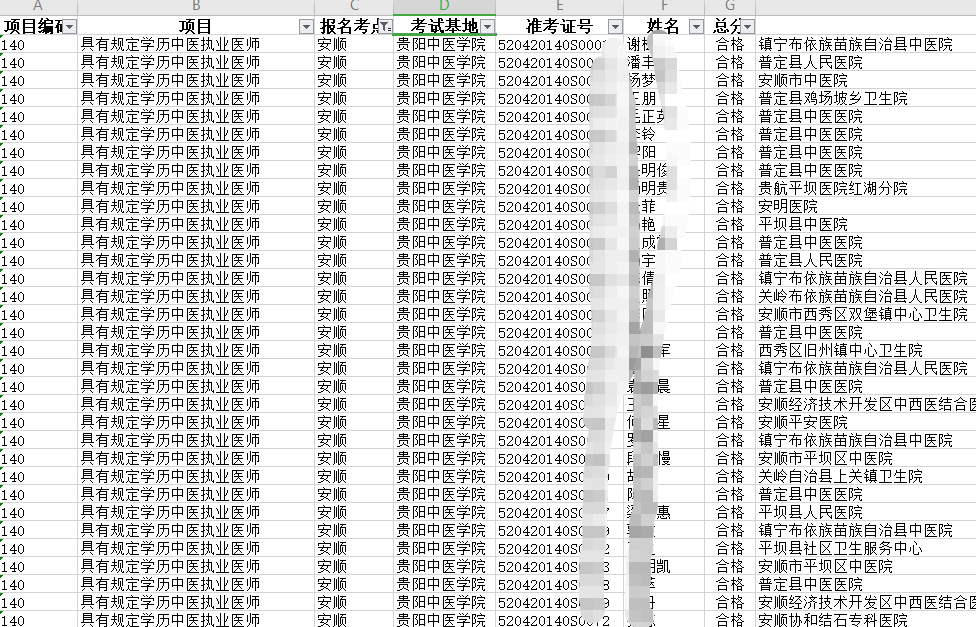The image size is (976, 627).
Task: Open the filter dropdown for 项目 column
Action: tap(306, 27)
